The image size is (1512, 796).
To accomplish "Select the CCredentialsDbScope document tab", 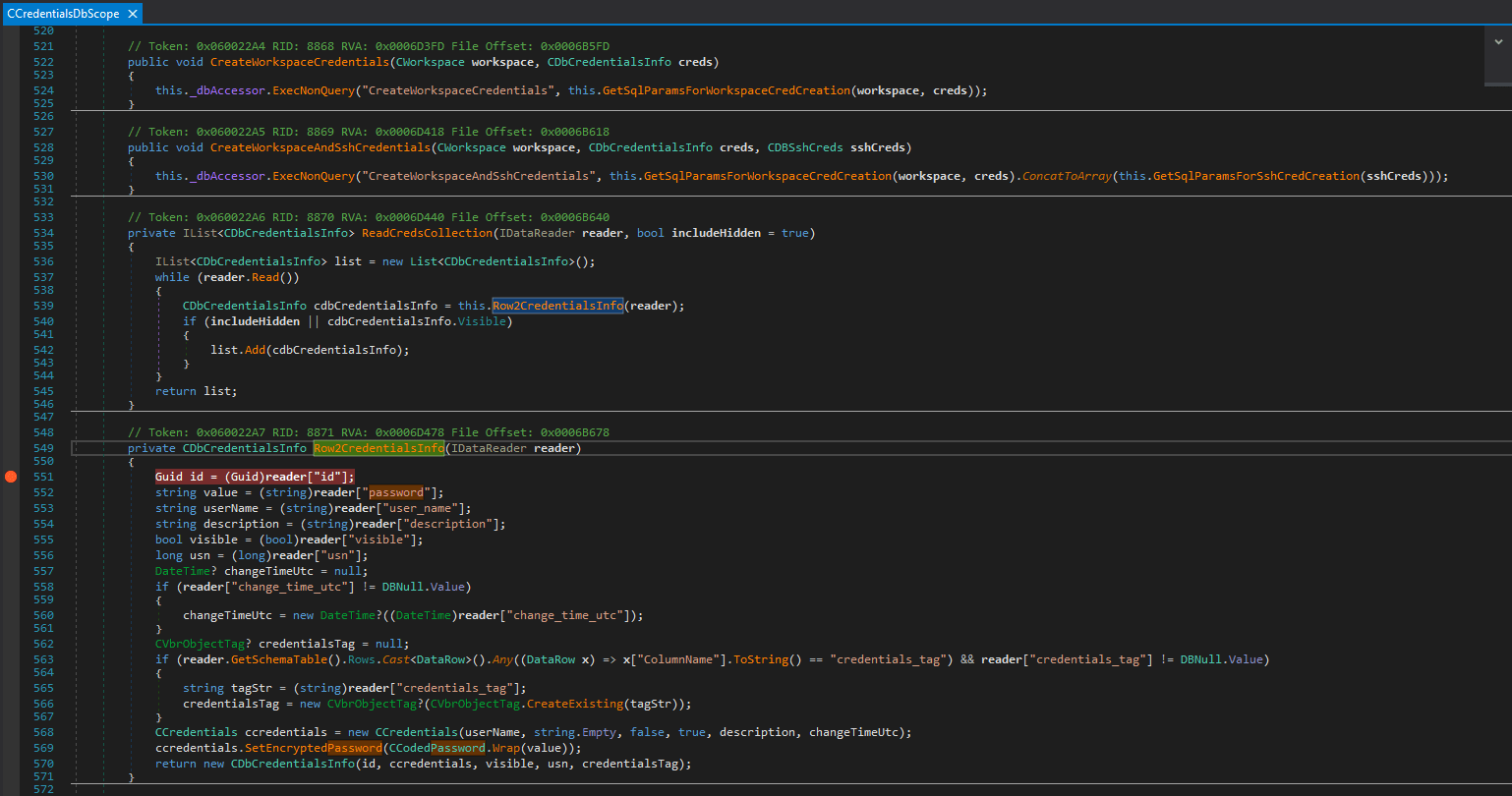I will coord(64,14).
